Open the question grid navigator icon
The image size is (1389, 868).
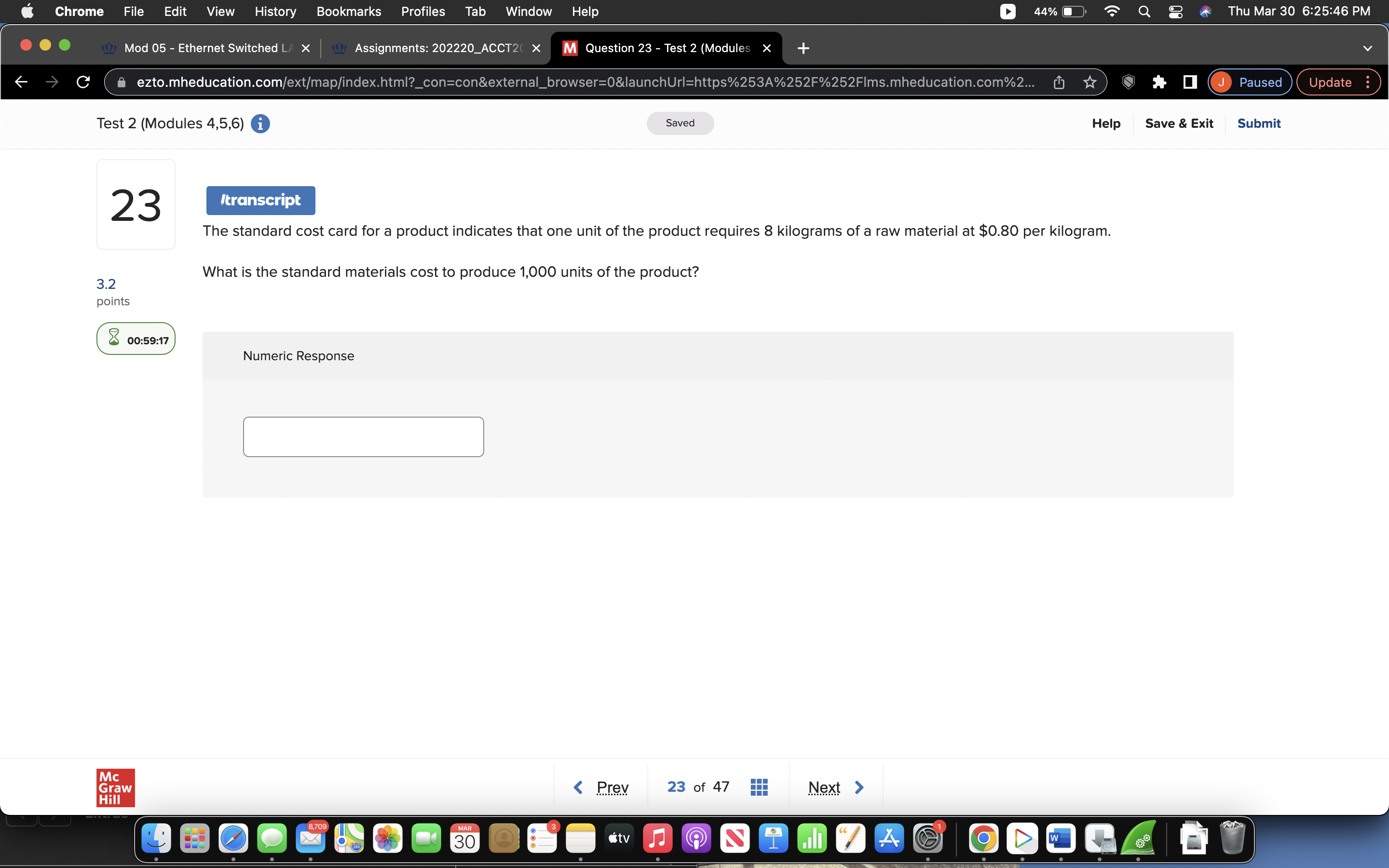pyautogui.click(x=759, y=787)
